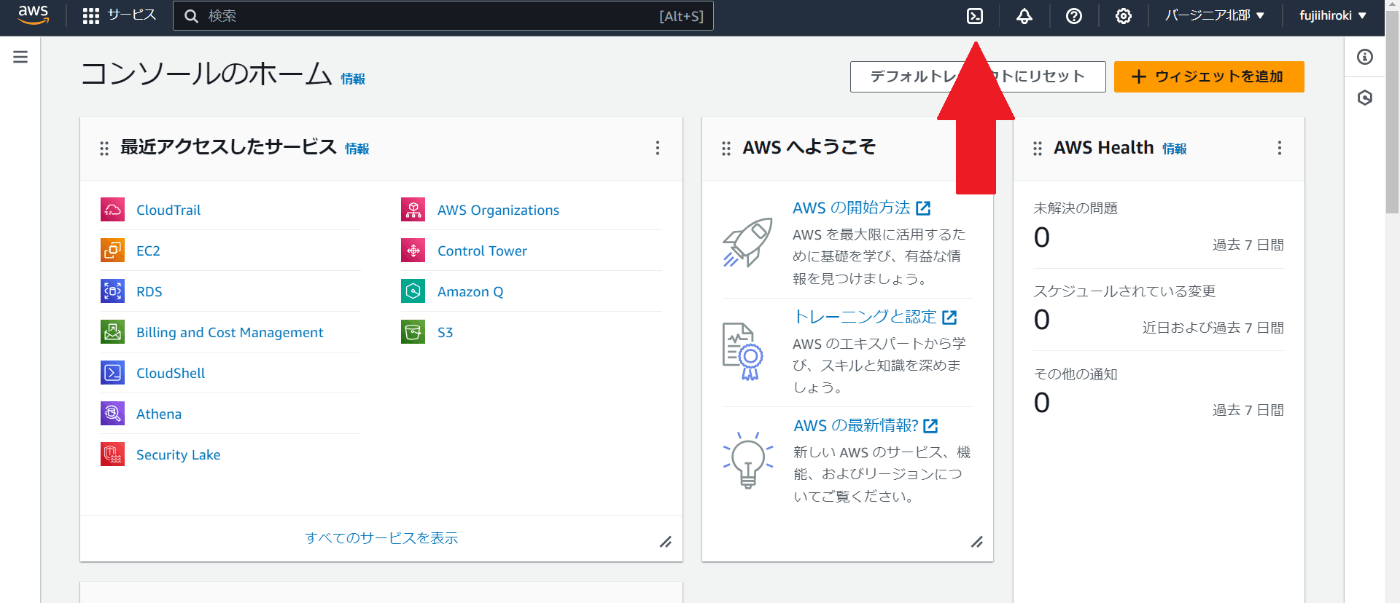1400x603 pixels.
Task: Open the Amazon Q link
Action: tap(470, 292)
